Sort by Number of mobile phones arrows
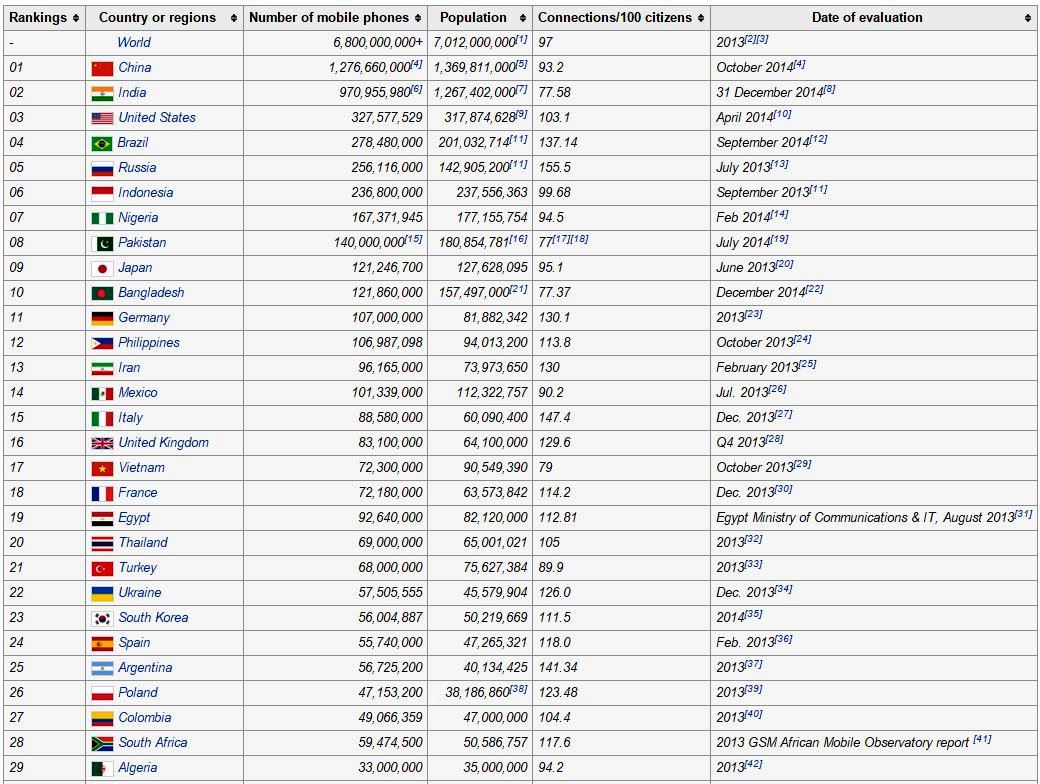This screenshot has height=784, width=1040. point(418,18)
